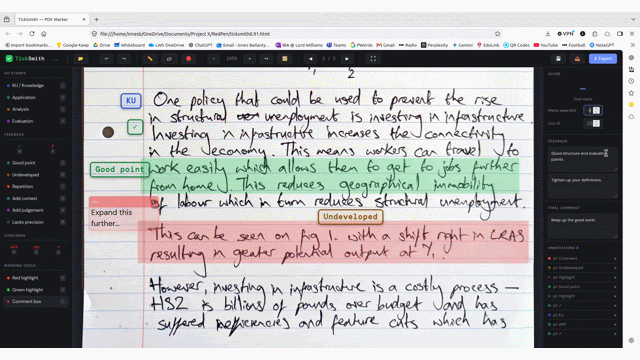Screen dimensions: 640x360
Task: Click the orange icon beside the Export button
Action: pyautogui.click(x=577, y=59)
